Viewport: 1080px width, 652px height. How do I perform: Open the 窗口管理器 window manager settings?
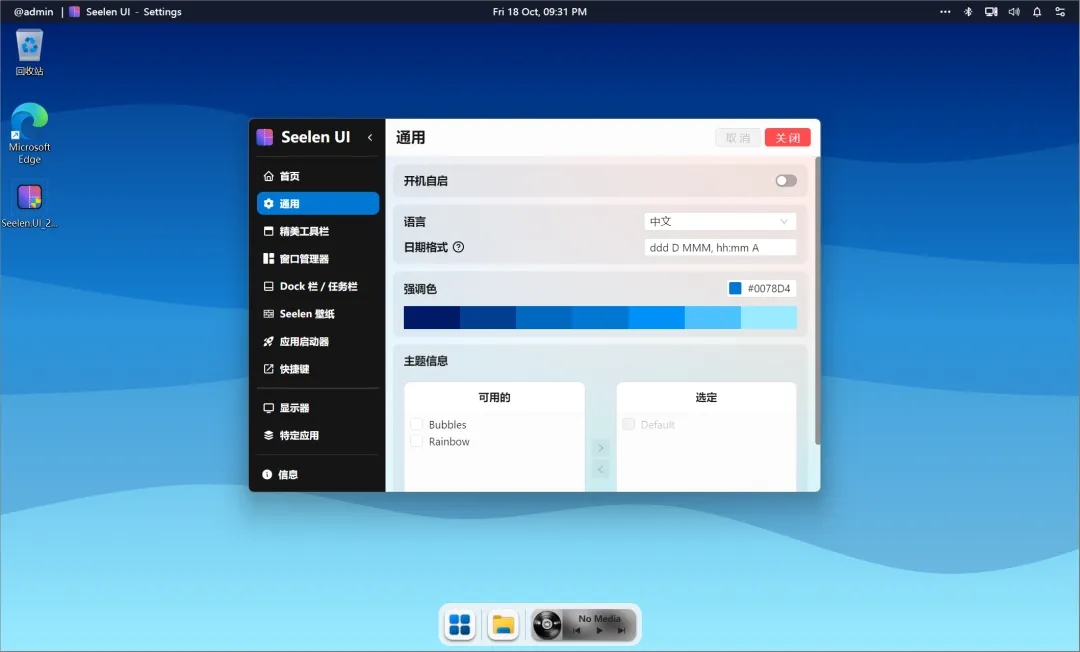coord(302,258)
